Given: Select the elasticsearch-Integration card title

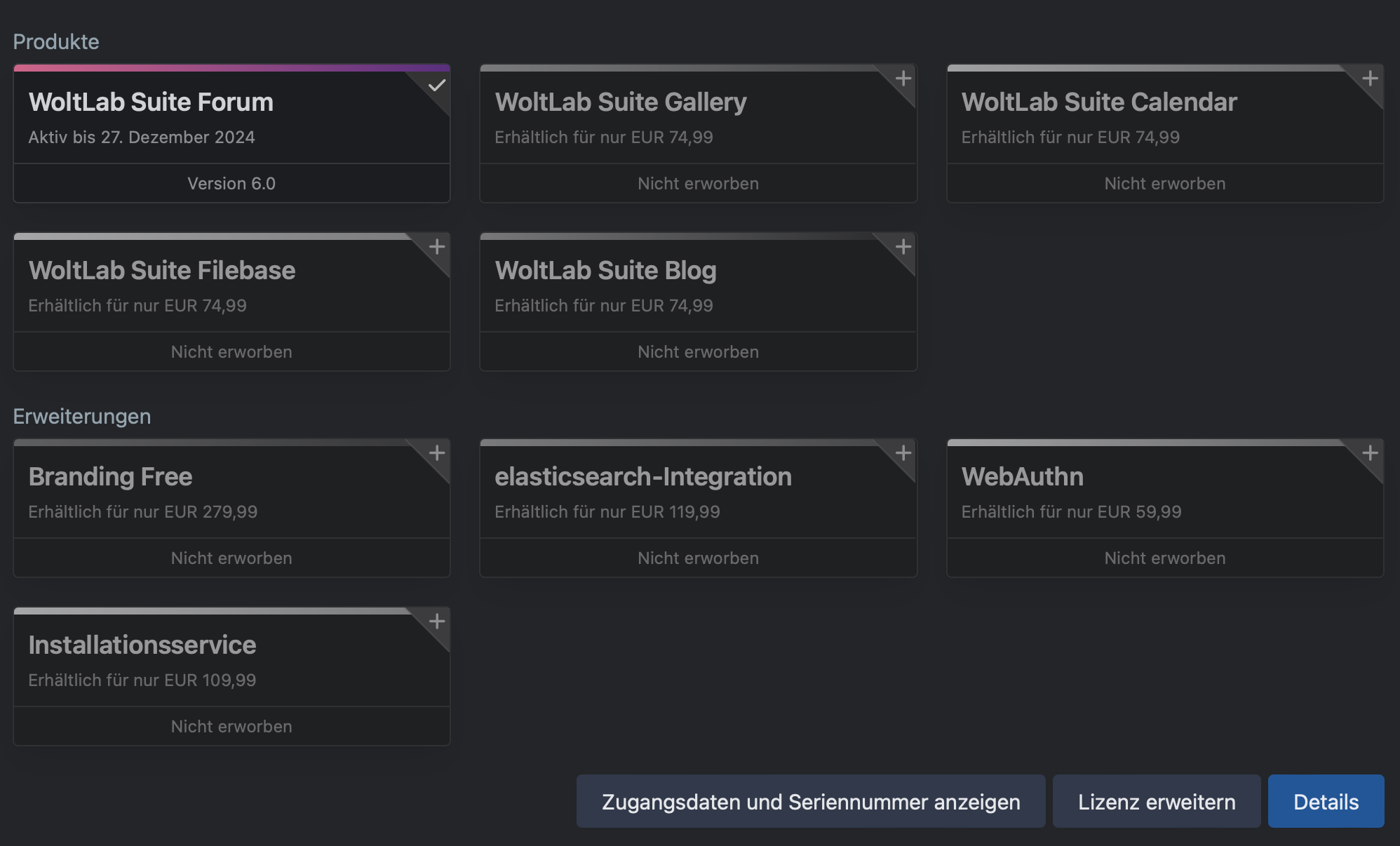Looking at the screenshot, I should point(643,477).
